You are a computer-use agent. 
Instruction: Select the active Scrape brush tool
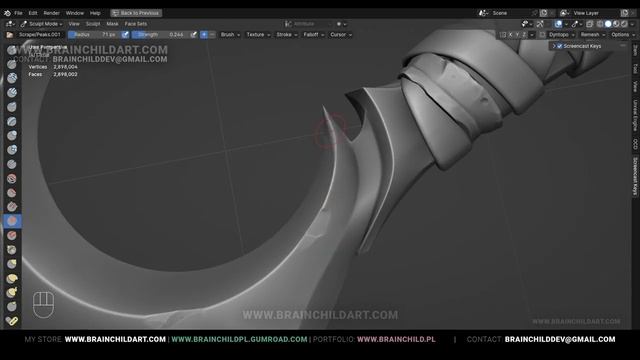point(12,221)
